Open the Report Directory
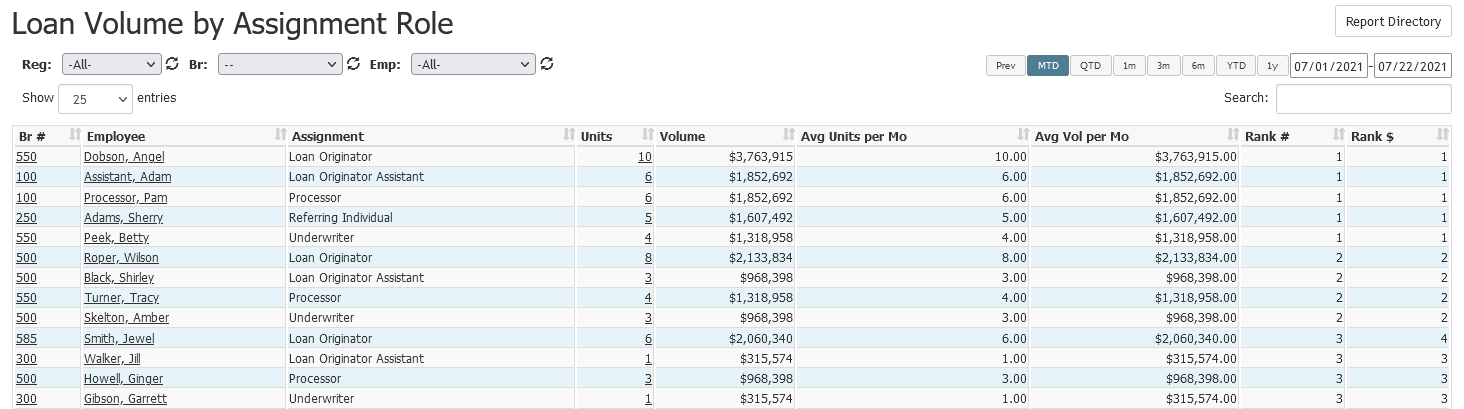 [1393, 21]
